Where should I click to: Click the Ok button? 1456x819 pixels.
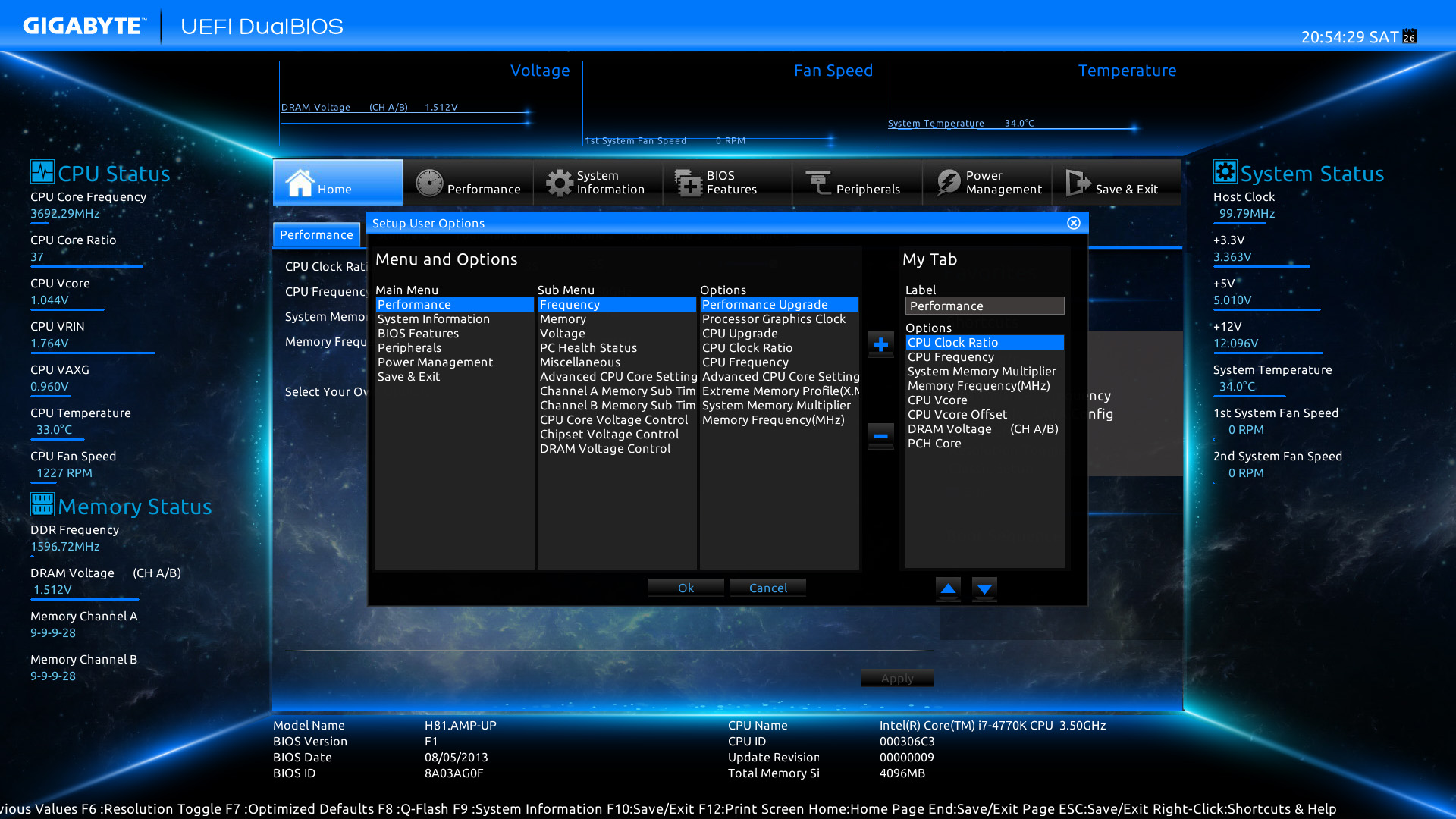(x=686, y=588)
